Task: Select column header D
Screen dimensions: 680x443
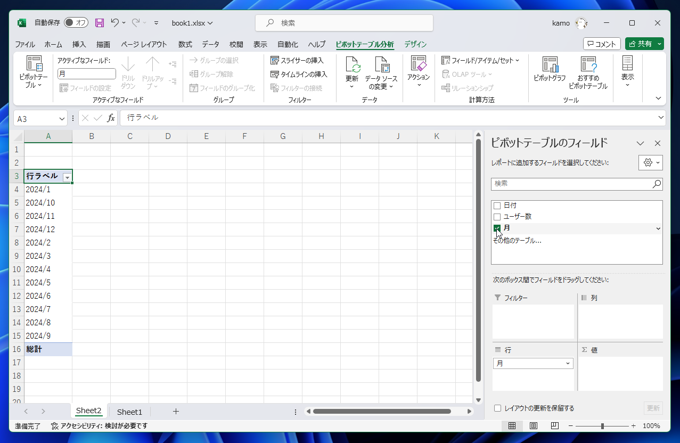Action: (x=168, y=136)
